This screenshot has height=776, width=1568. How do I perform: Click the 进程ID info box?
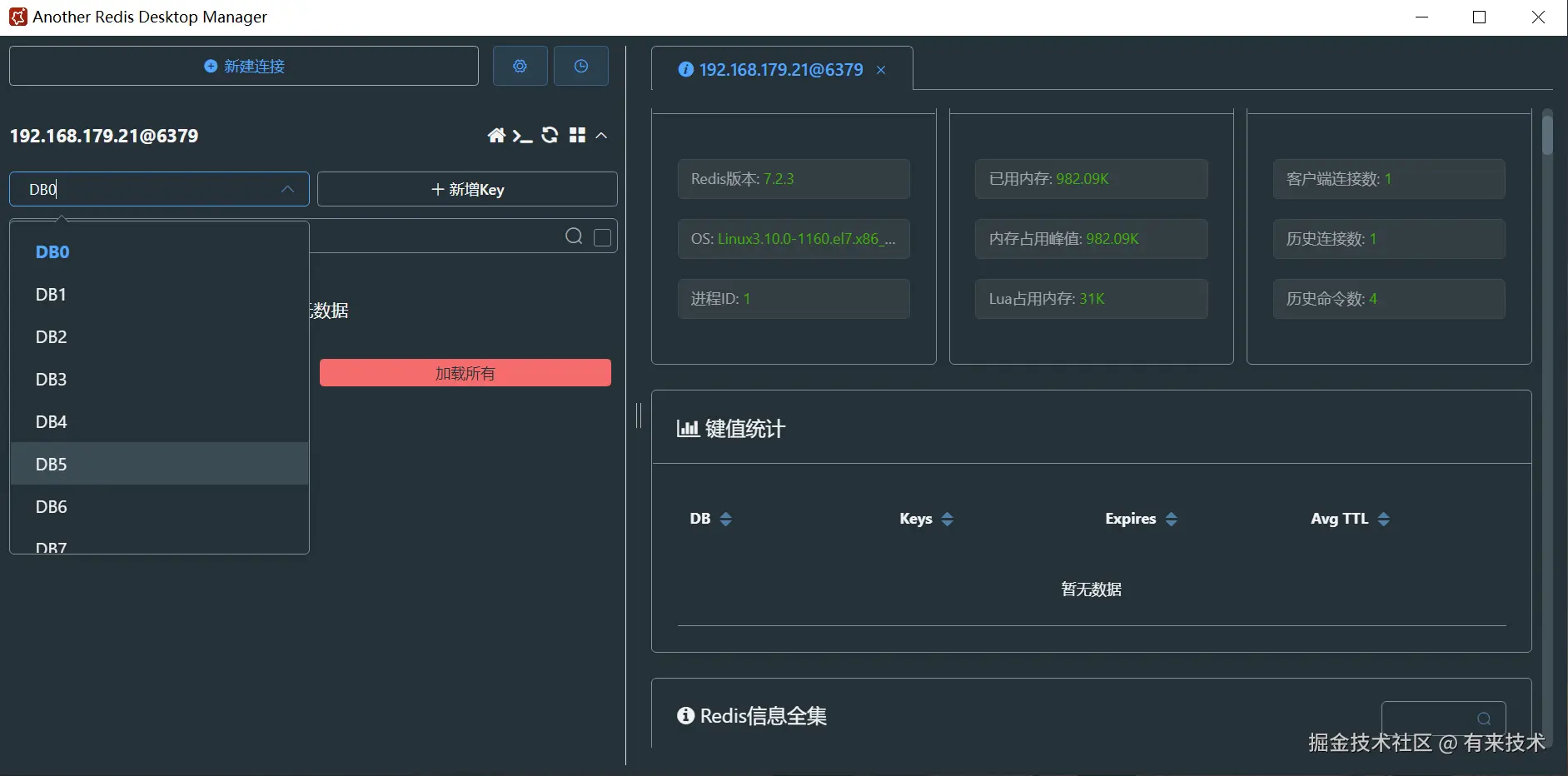tap(794, 299)
